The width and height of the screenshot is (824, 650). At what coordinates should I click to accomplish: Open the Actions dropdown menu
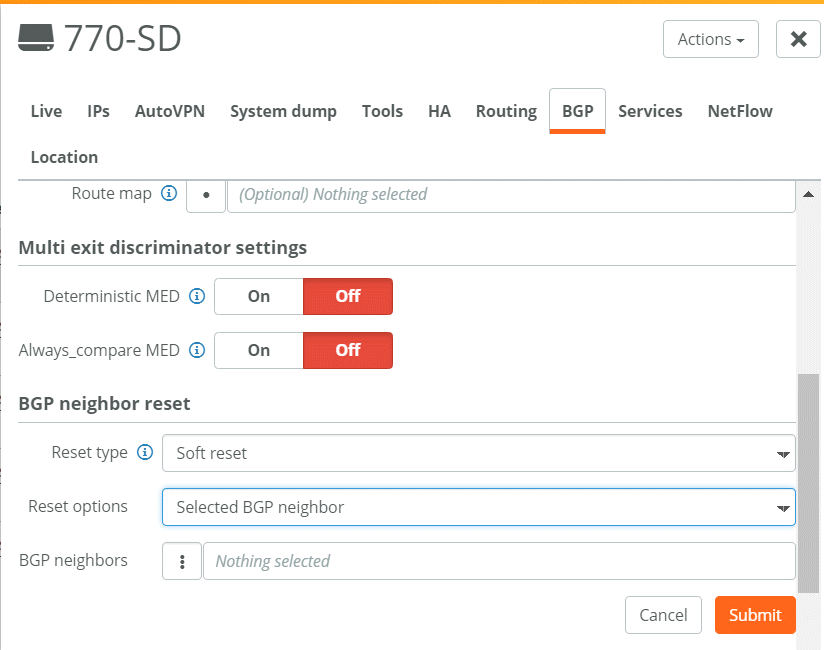pos(710,39)
